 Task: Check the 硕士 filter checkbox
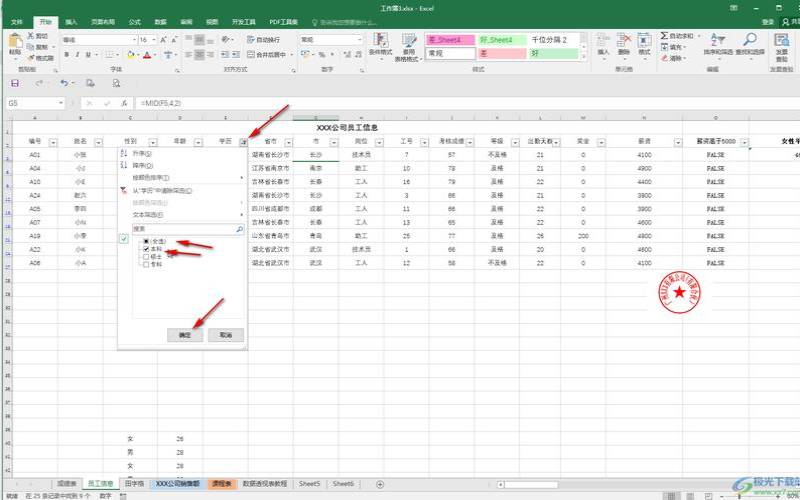(146, 257)
